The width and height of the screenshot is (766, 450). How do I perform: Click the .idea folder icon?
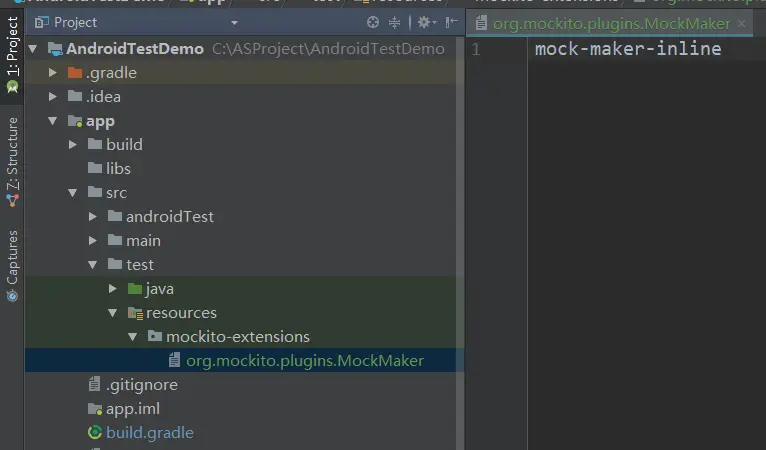point(75,96)
